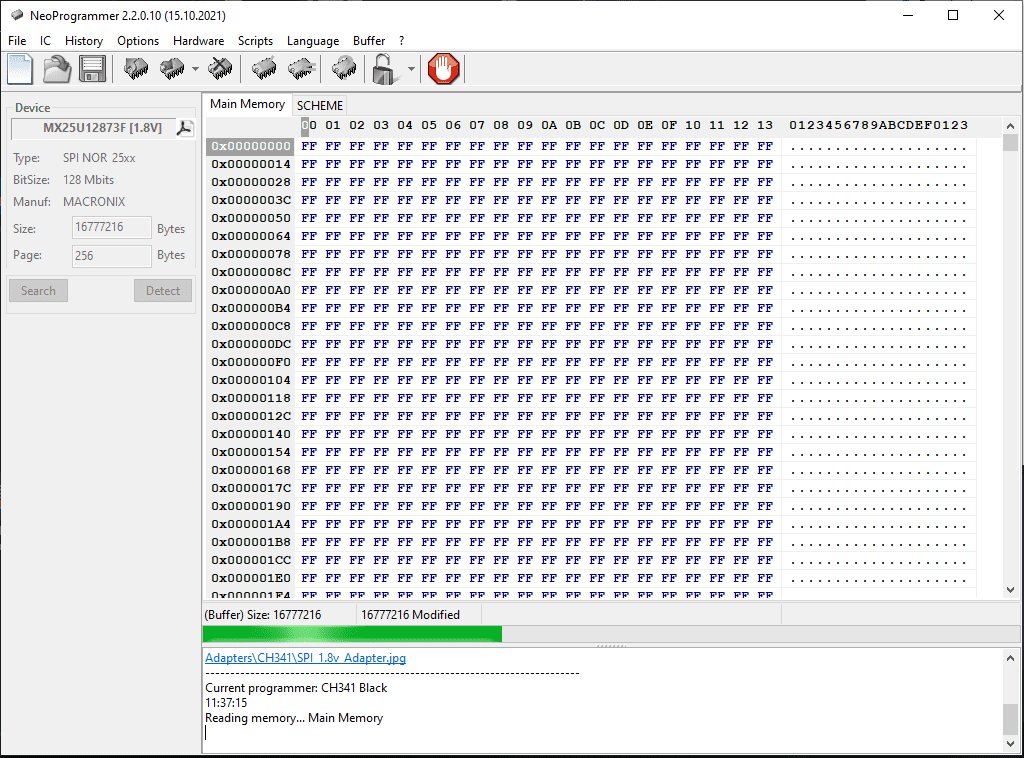The height and width of the screenshot is (758, 1024).
Task: Open the Scripts menu
Action: point(255,40)
